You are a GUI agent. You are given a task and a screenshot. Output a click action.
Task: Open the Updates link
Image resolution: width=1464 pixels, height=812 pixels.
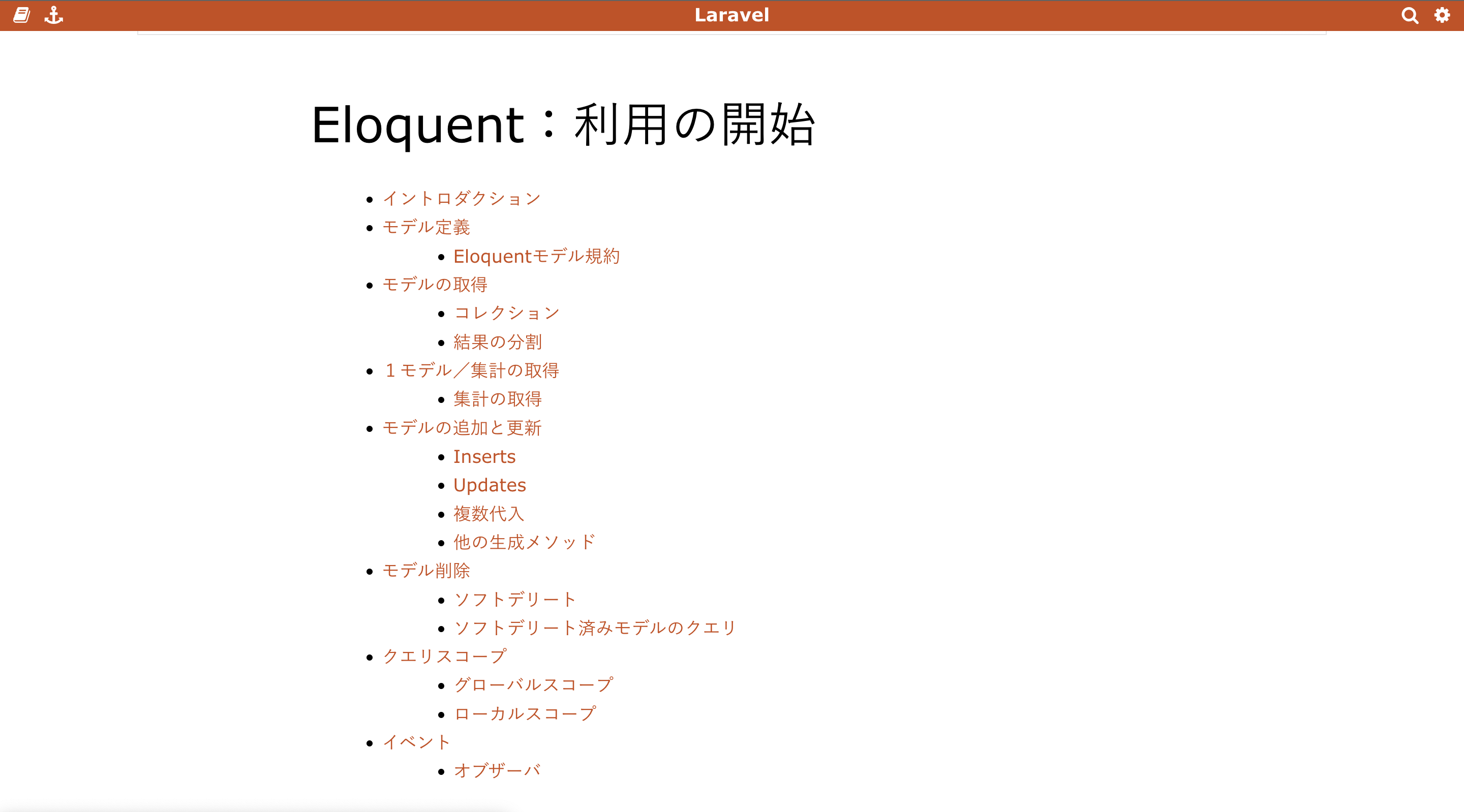(490, 485)
